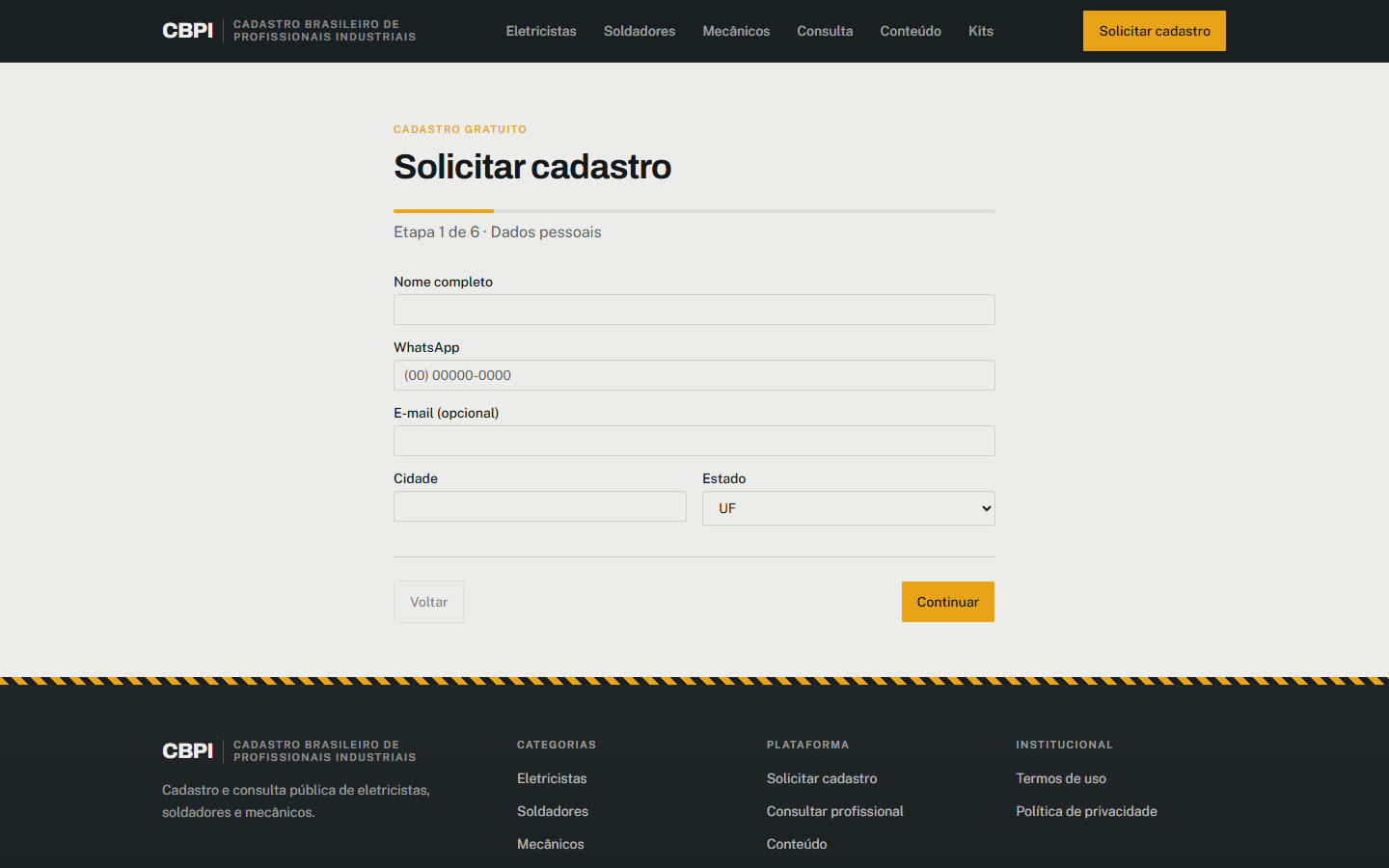Viewport: 1389px width, 868px height.
Task: Expand the Estado UF dropdown
Action: (x=849, y=508)
